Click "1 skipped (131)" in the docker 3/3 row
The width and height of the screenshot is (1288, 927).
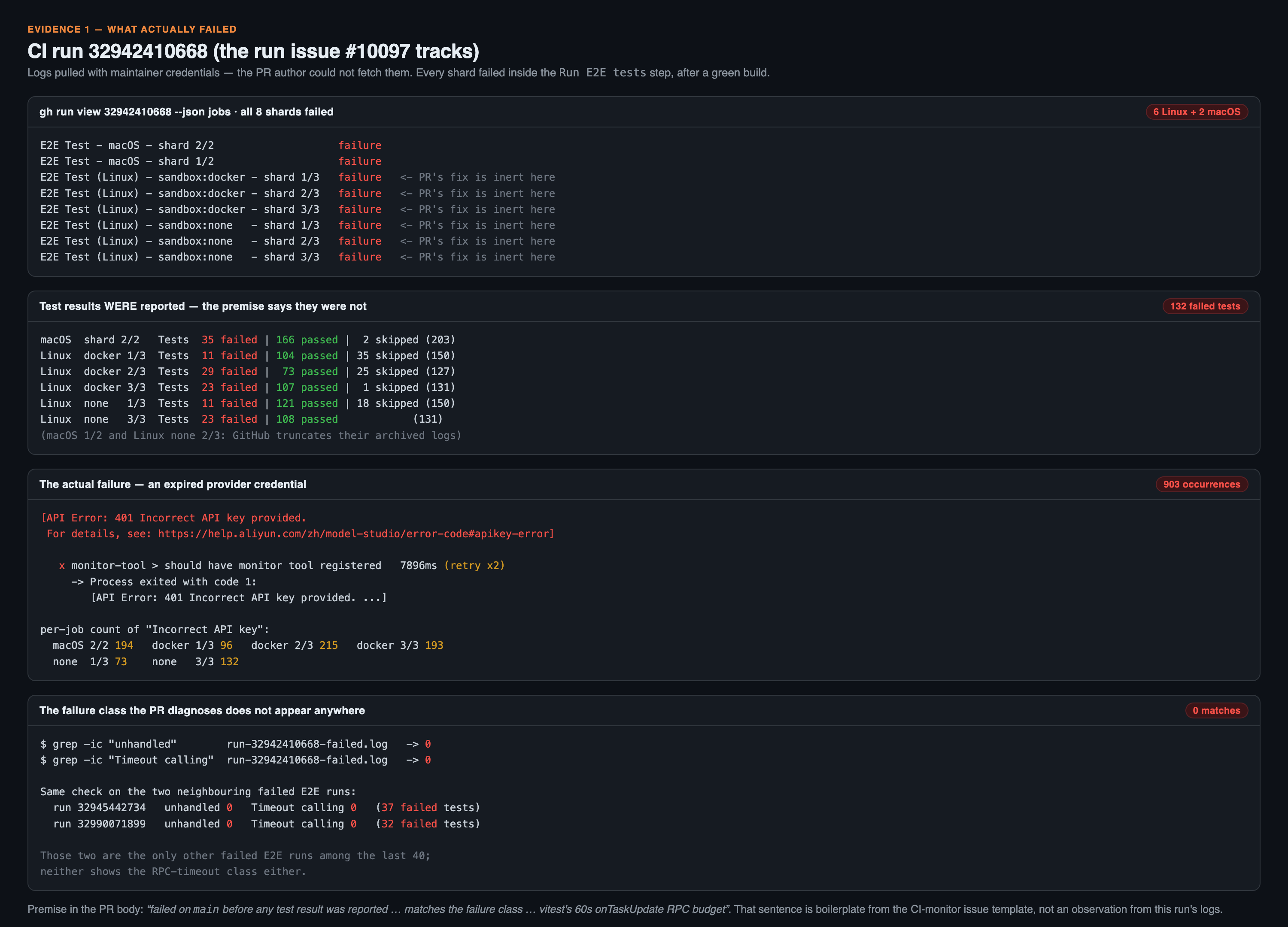coord(409,387)
